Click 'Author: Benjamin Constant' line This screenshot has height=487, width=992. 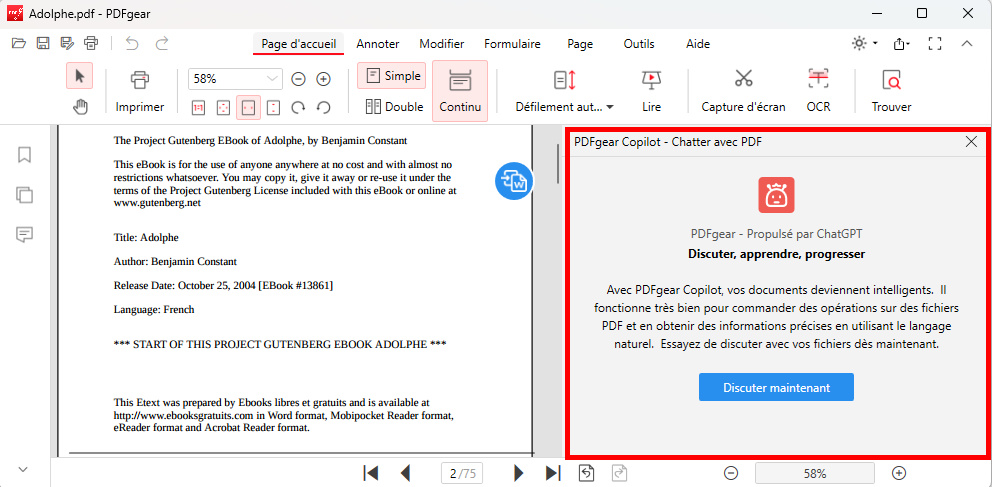click(x=175, y=261)
